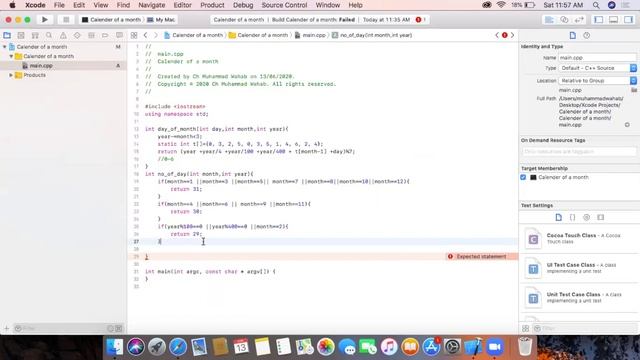This screenshot has width=640, height=360.
Task: Open the Location dropdown showing Relative to Group
Action: click(x=598, y=81)
